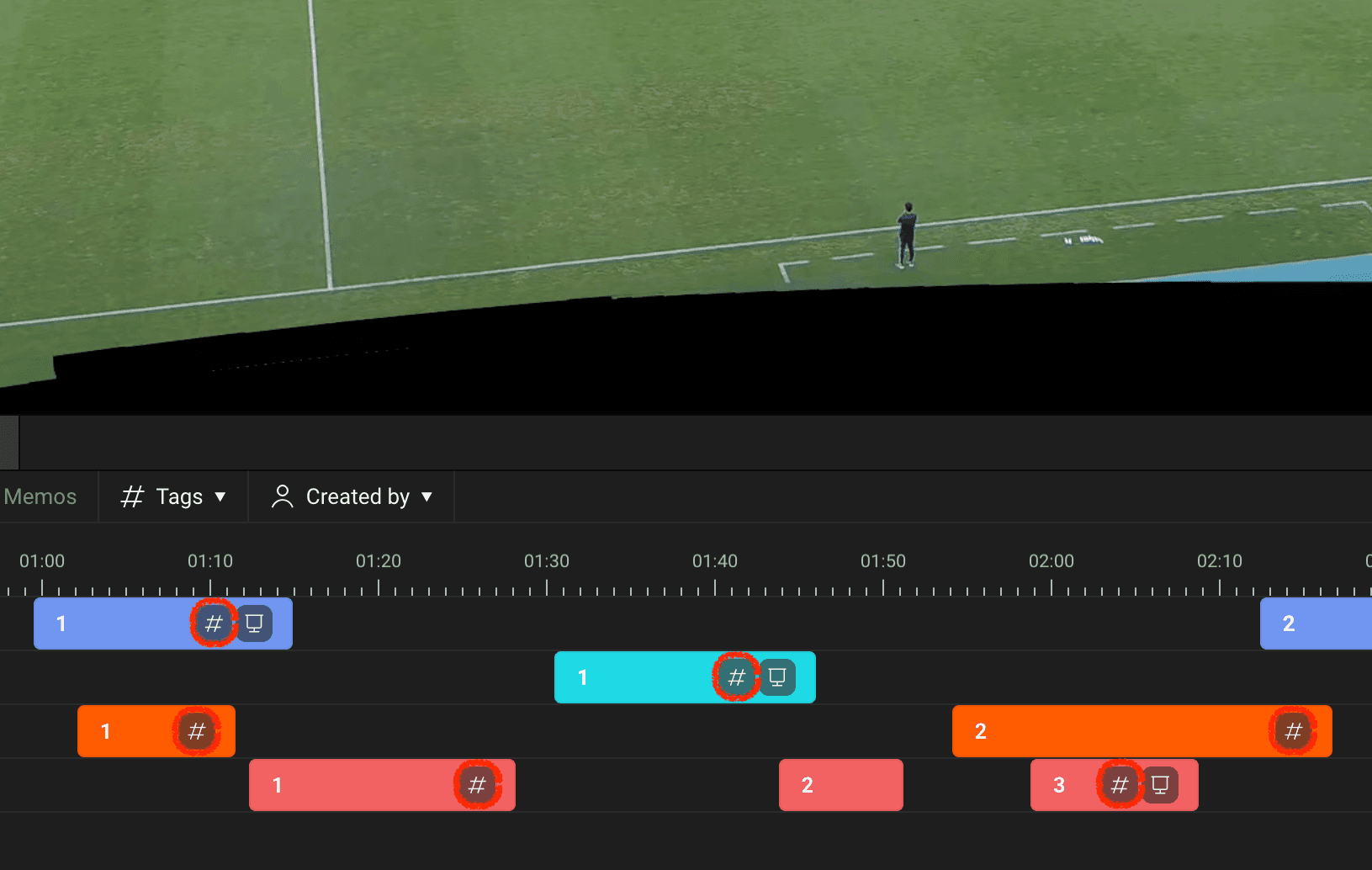
Task: Click the hashtag icon on red clip 3
Action: pos(1120,785)
